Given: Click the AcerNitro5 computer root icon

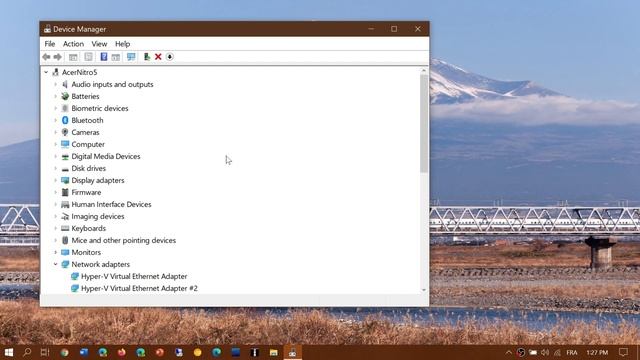Looking at the screenshot, I should point(56,72).
